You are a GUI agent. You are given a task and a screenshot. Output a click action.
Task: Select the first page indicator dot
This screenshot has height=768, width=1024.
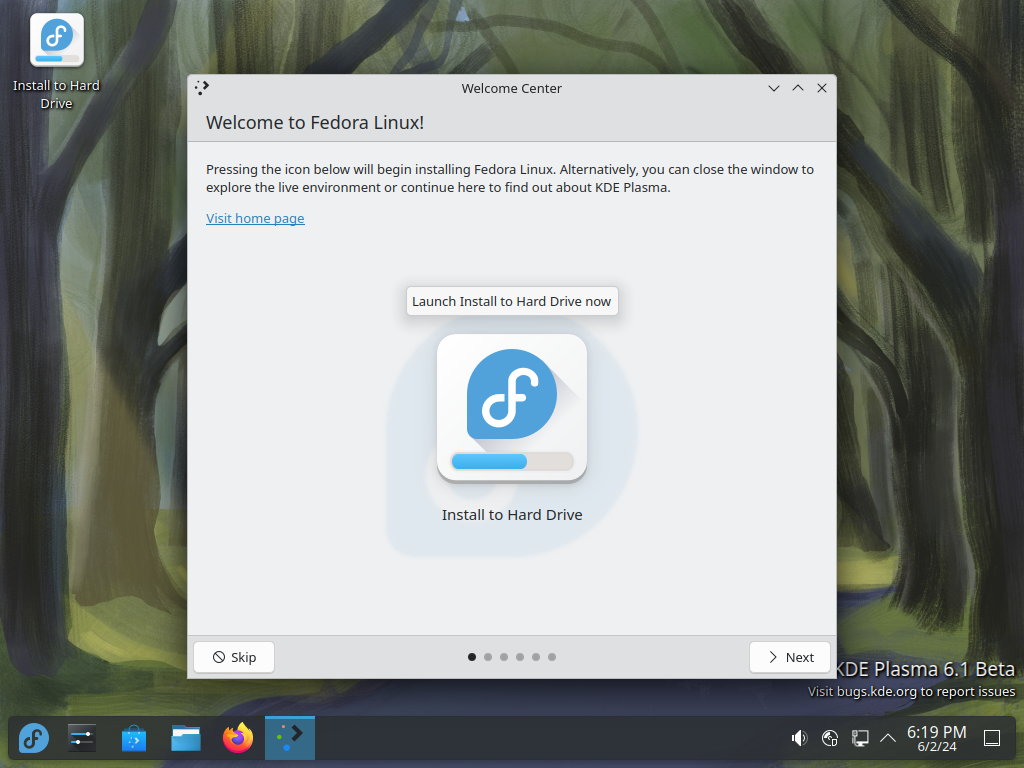pyautogui.click(x=472, y=657)
